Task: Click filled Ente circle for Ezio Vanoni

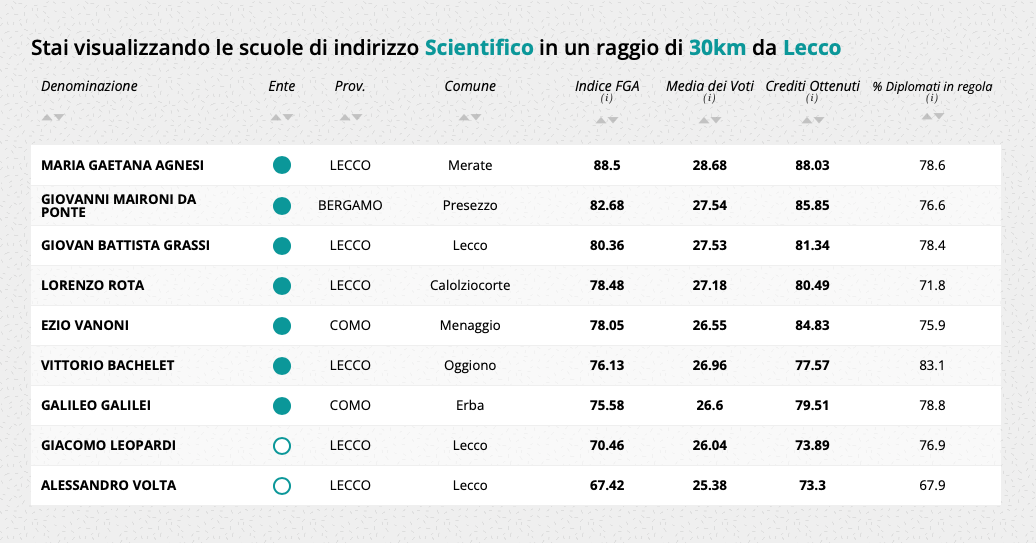Action: coord(282,325)
